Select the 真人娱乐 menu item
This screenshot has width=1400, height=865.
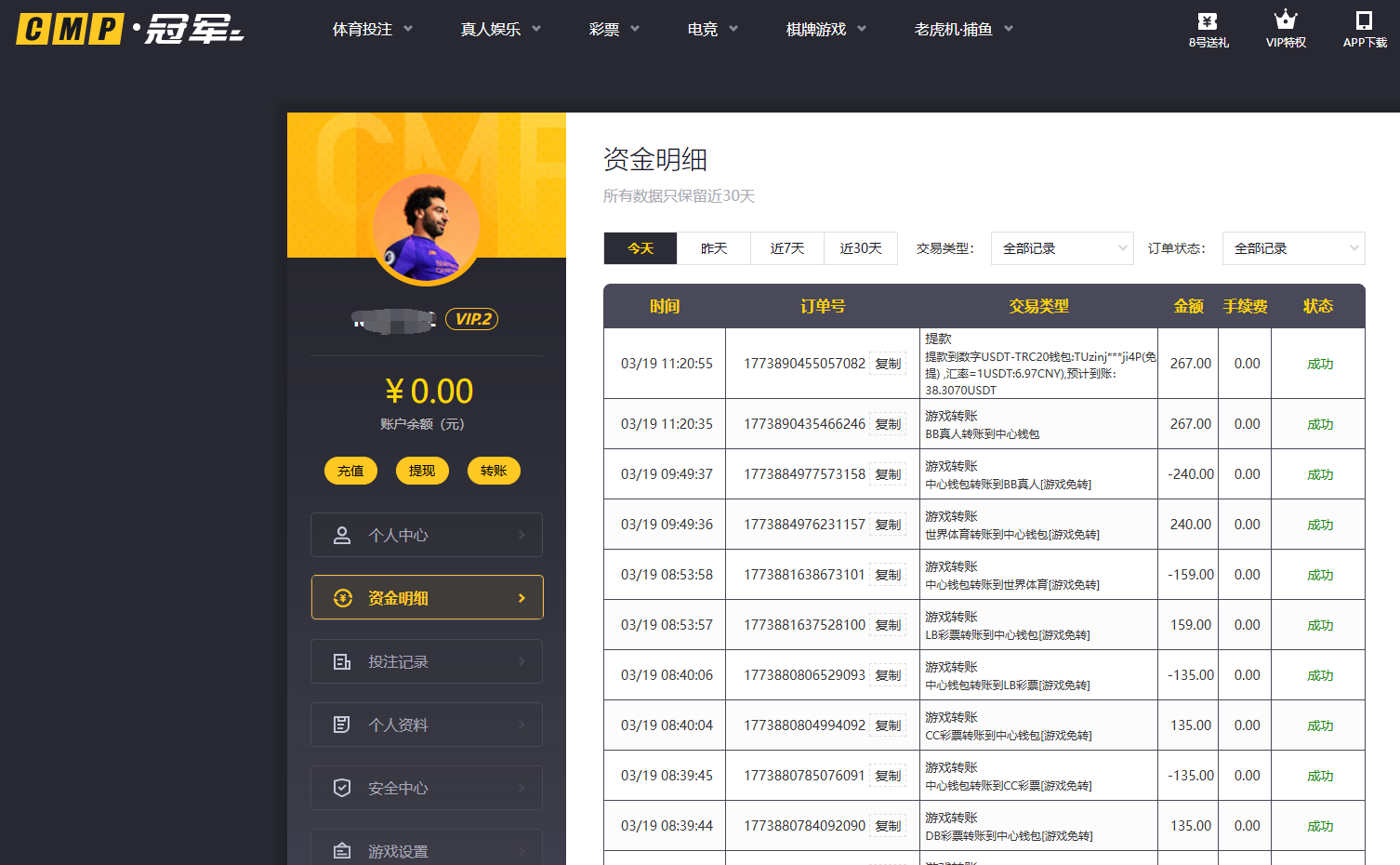491,29
